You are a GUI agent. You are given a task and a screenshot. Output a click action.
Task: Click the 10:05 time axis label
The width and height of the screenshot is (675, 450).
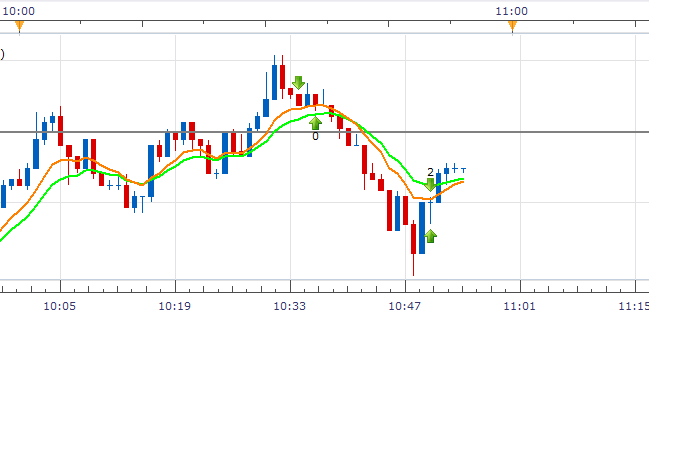pyautogui.click(x=59, y=306)
